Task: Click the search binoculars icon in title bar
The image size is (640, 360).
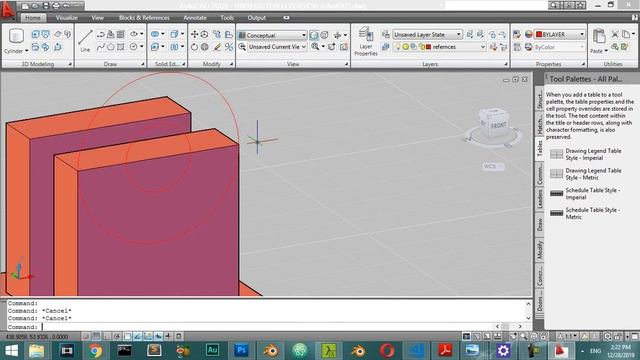Action: pos(554,5)
